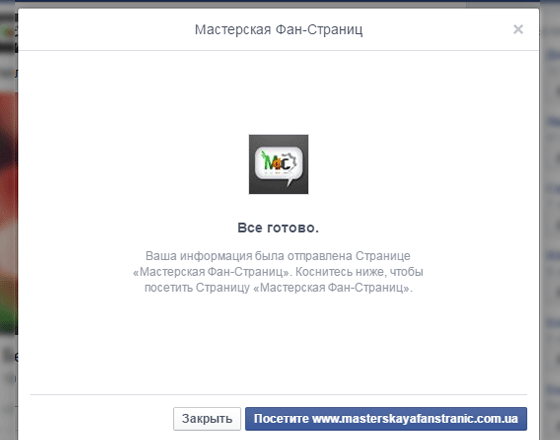Screen dimensions: 560x440
Task: Select the 'Все готово.' heading text
Action: [x=278, y=228]
